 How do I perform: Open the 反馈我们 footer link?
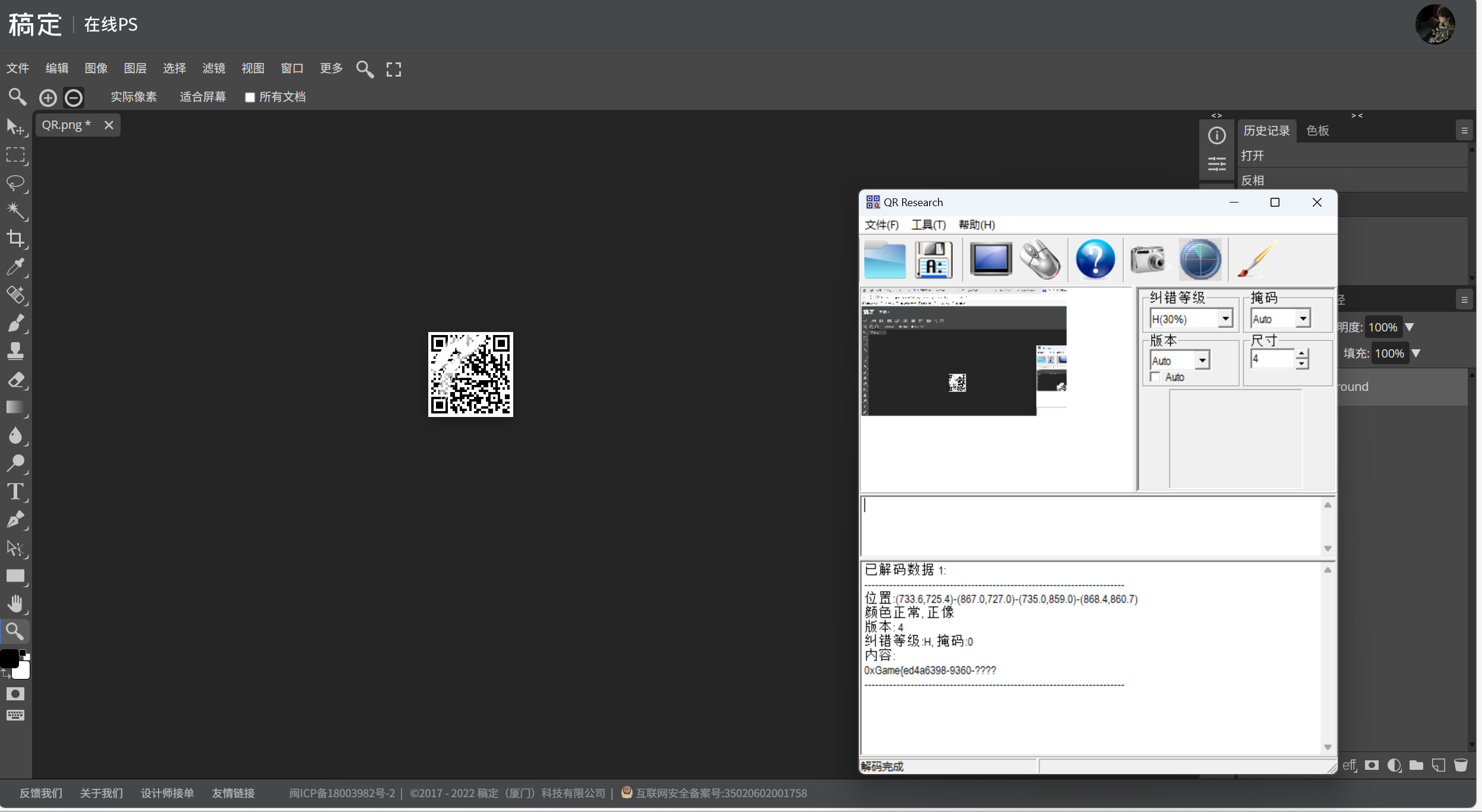tap(41, 793)
